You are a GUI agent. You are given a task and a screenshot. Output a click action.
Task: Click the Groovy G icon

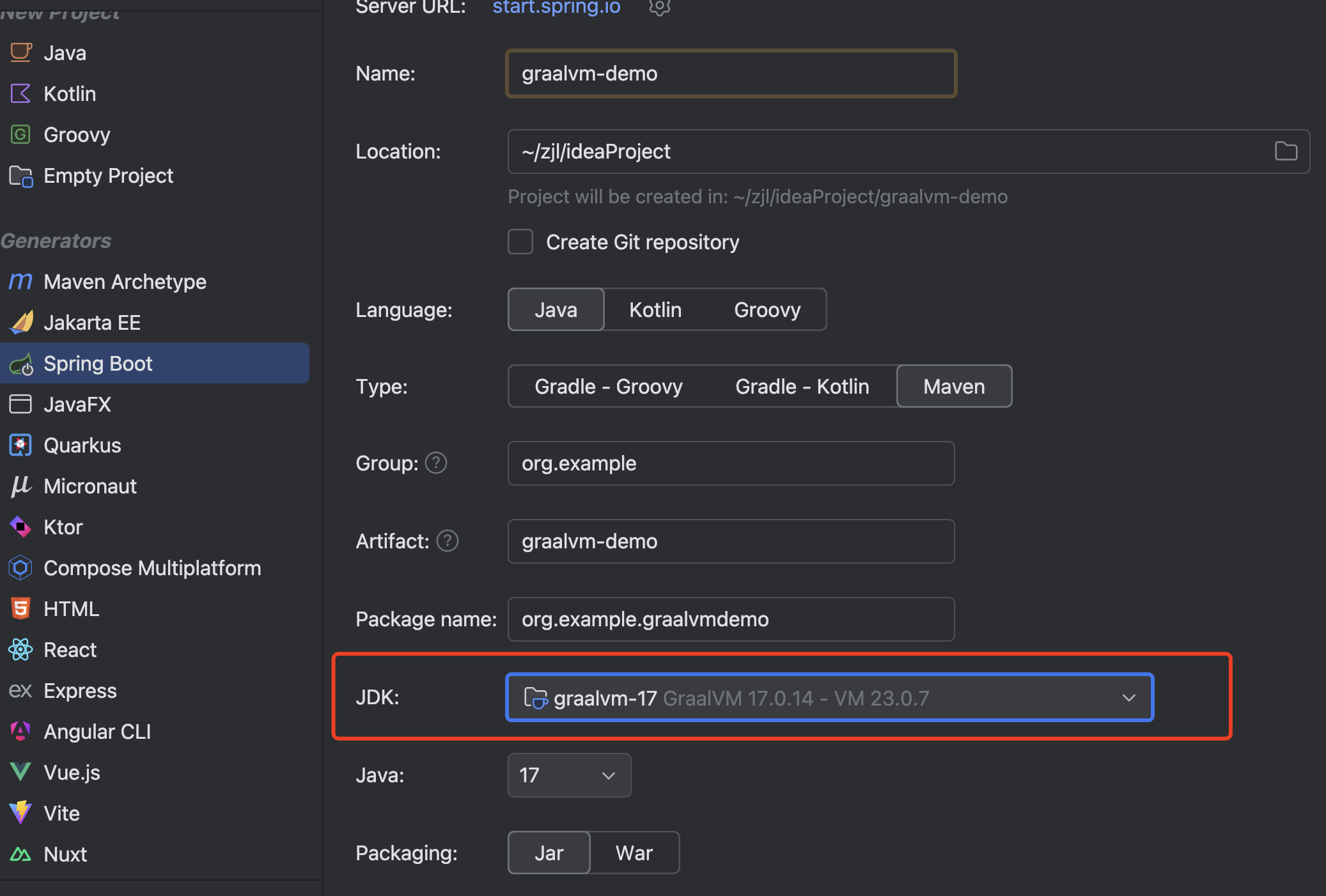(20, 134)
